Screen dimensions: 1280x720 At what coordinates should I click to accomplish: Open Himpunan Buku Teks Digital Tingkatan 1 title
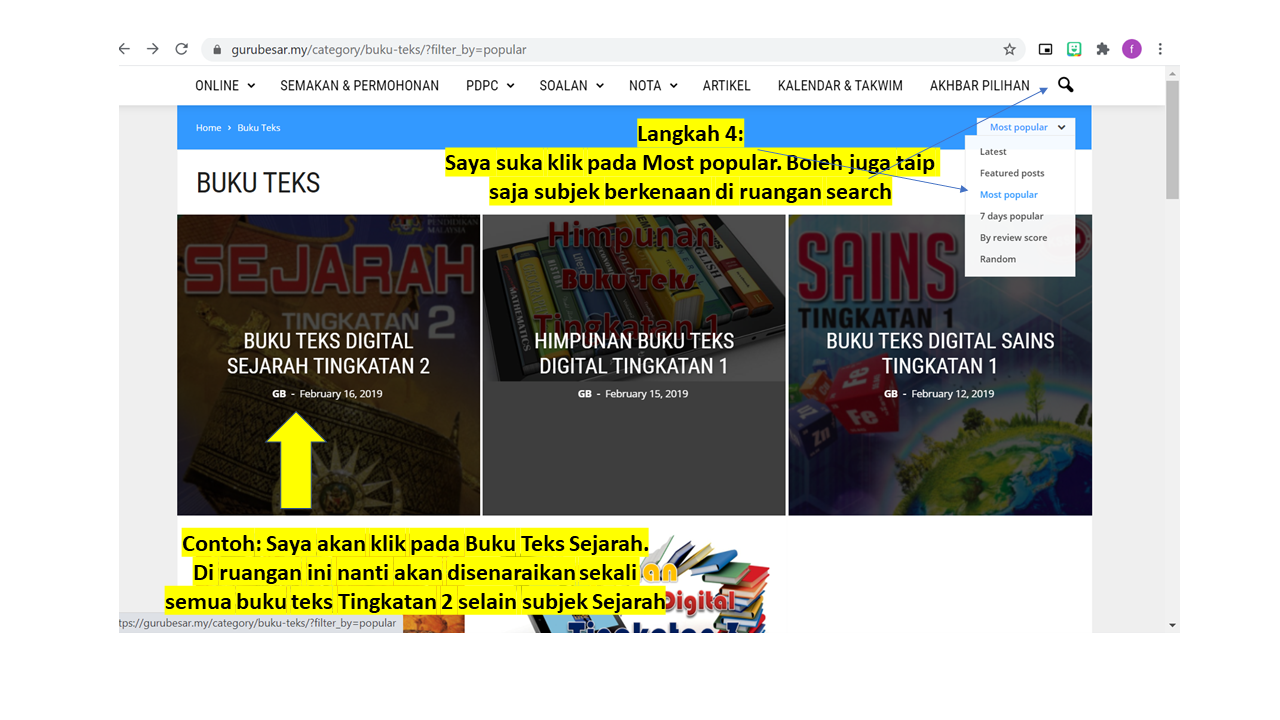[636, 353]
